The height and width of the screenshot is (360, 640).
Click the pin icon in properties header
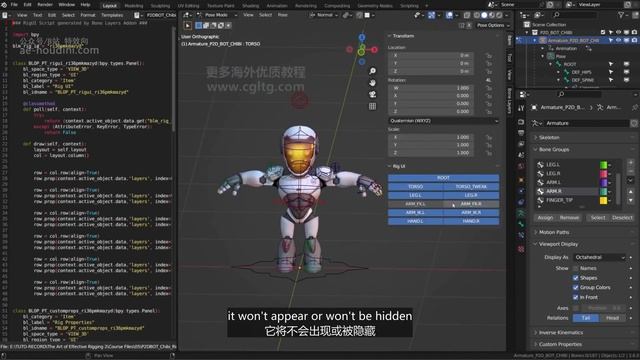(x=635, y=107)
